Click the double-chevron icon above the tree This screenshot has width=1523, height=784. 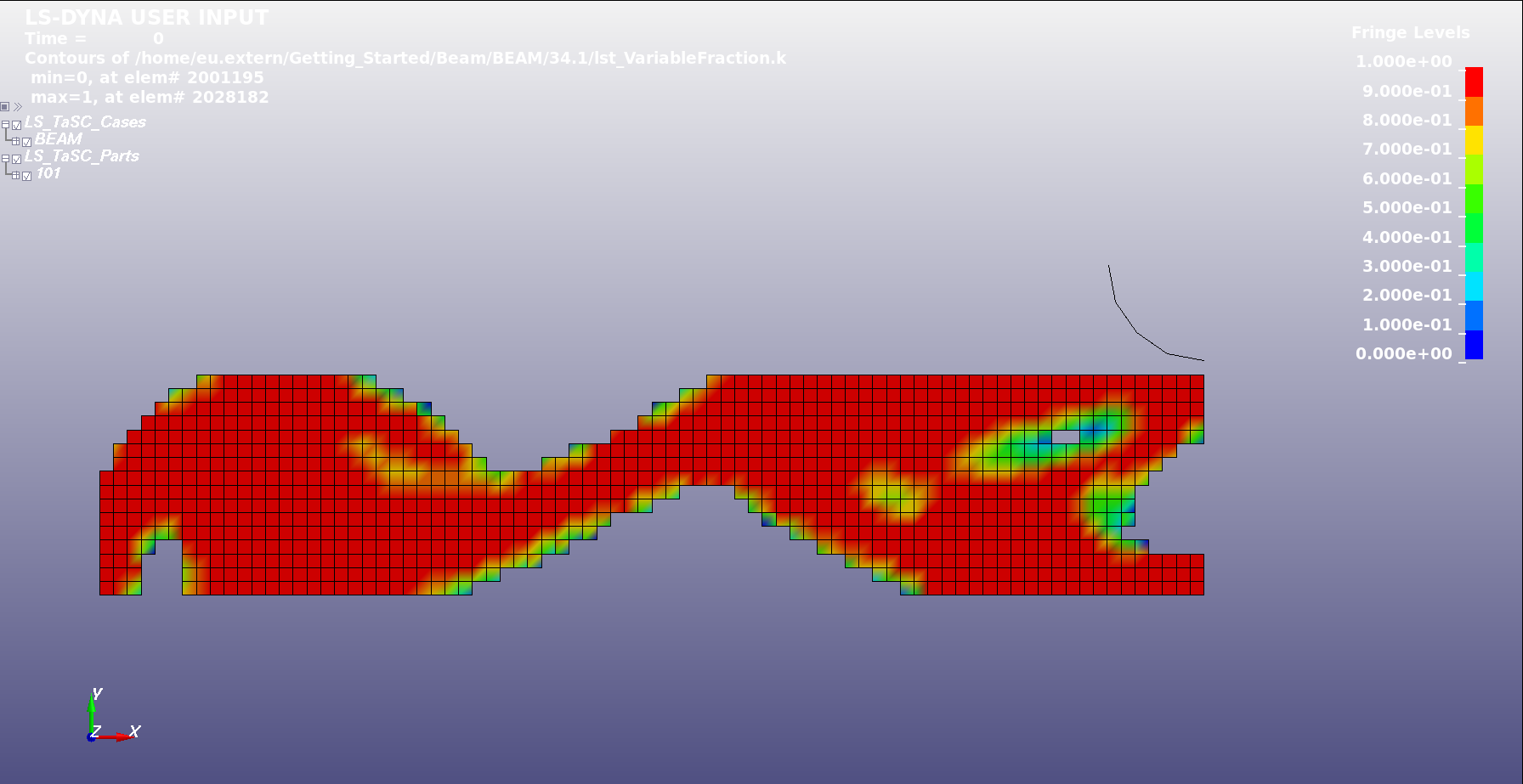click(18, 107)
